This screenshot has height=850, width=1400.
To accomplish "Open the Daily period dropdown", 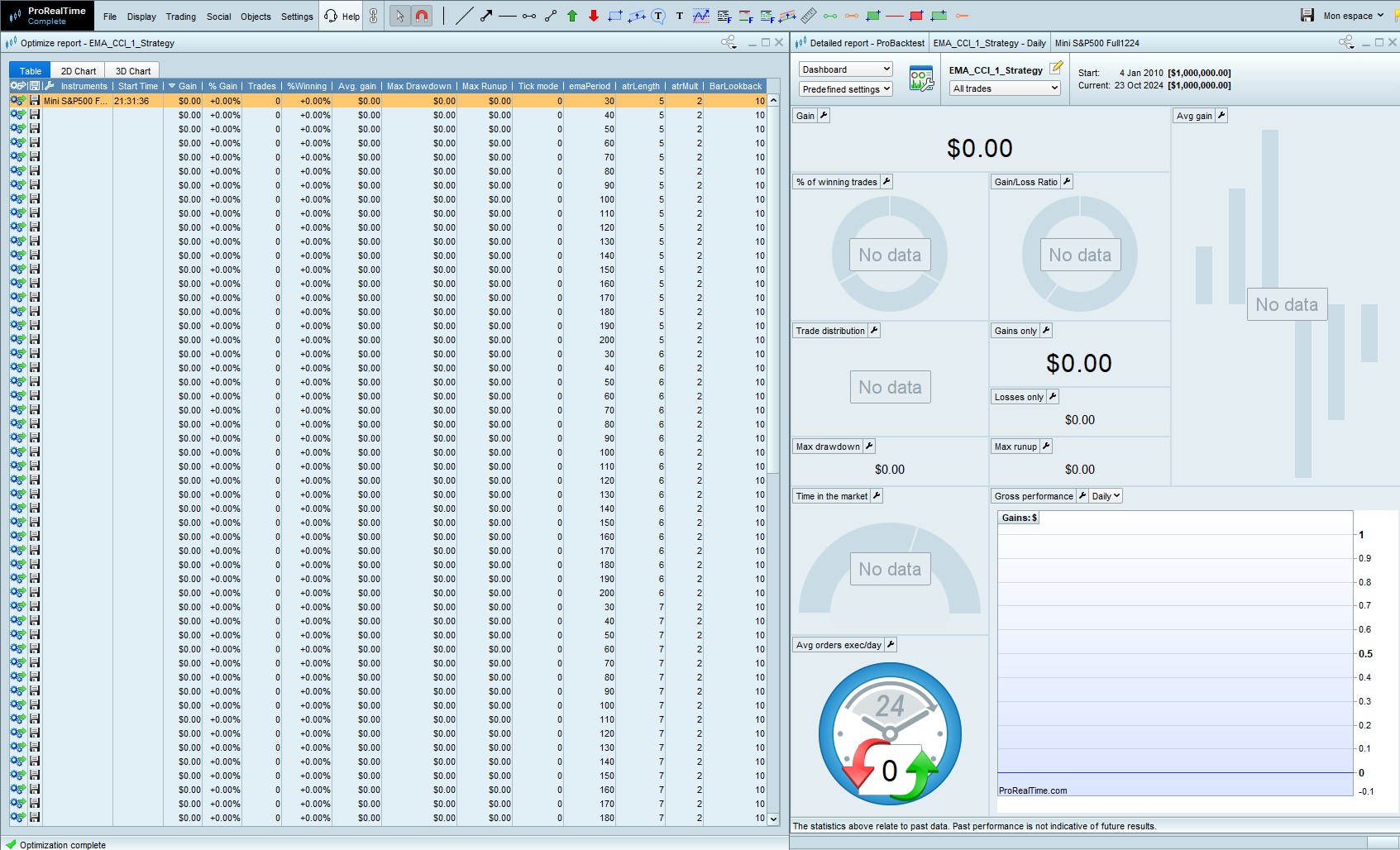I will click(1106, 496).
